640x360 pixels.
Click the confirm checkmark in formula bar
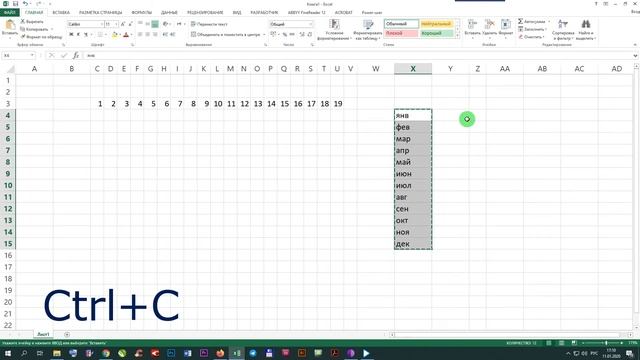point(64,55)
